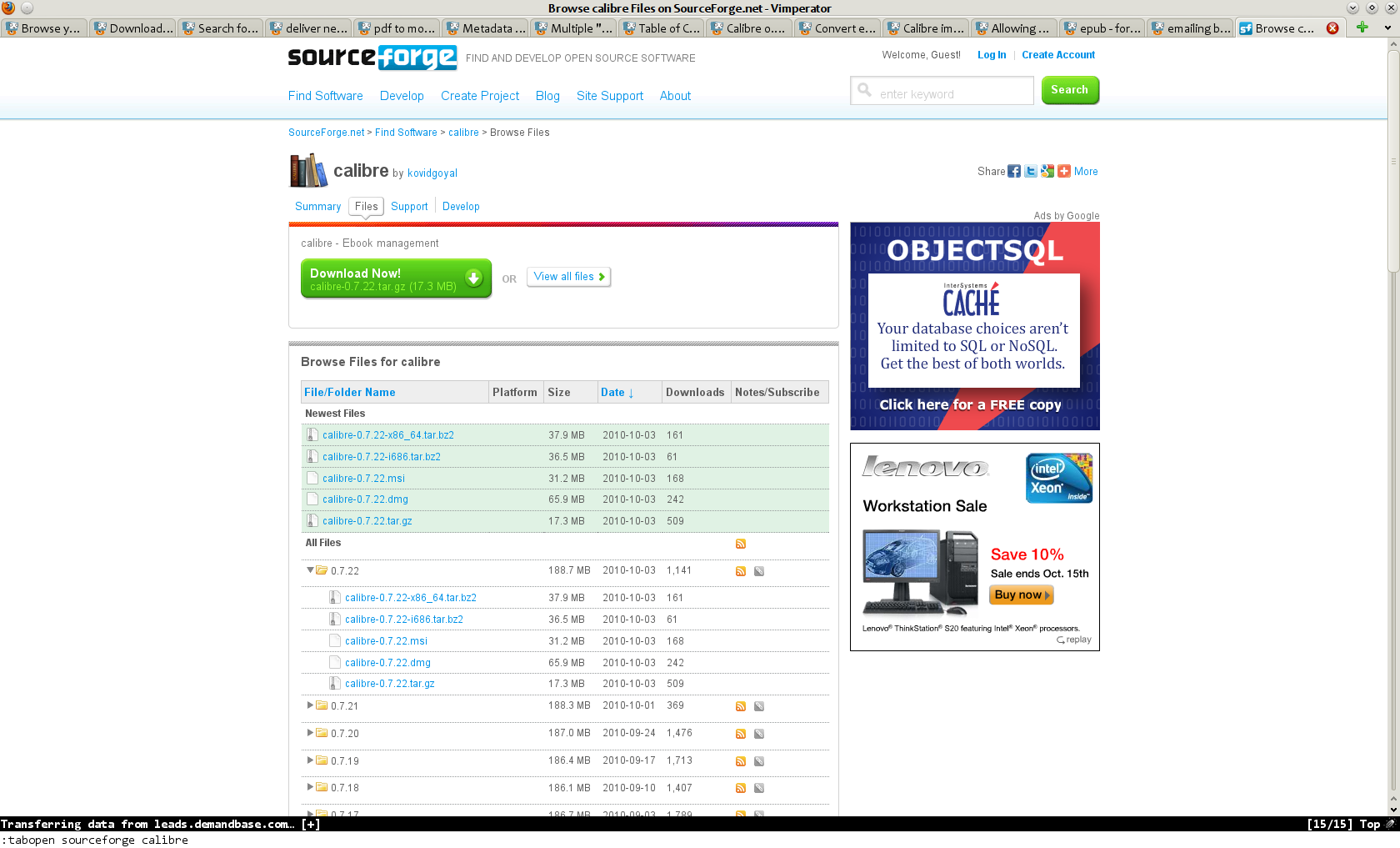This screenshot has width=1400, height=848.
Task: Click More share options link
Action: 1086,172
